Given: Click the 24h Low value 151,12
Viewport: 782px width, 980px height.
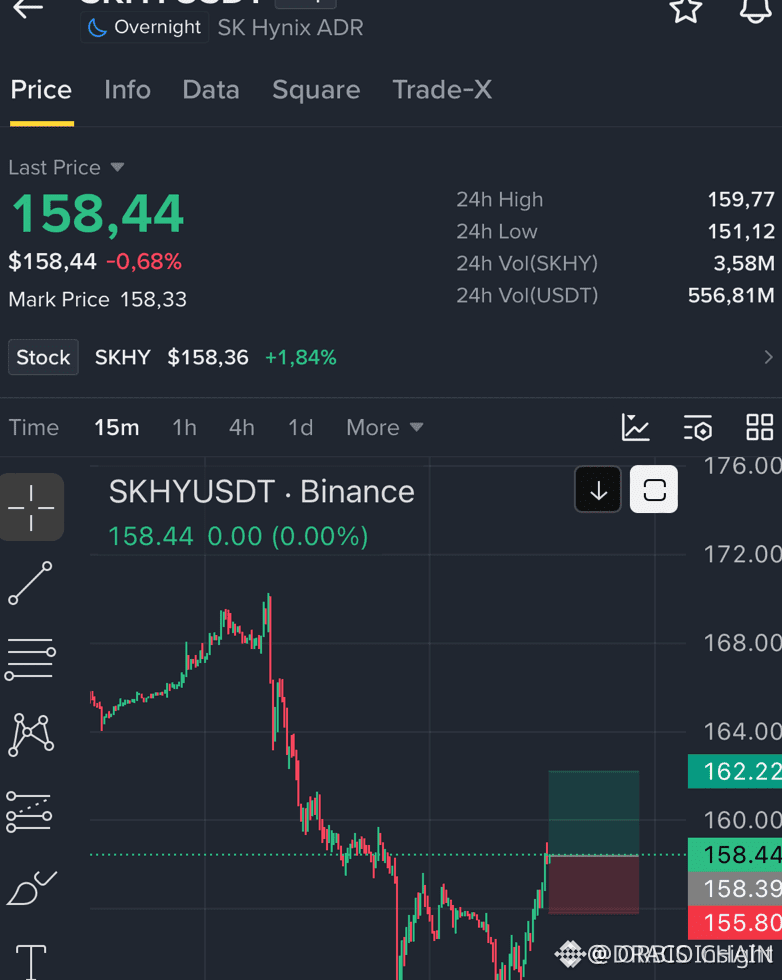Looking at the screenshot, I should (x=741, y=232).
